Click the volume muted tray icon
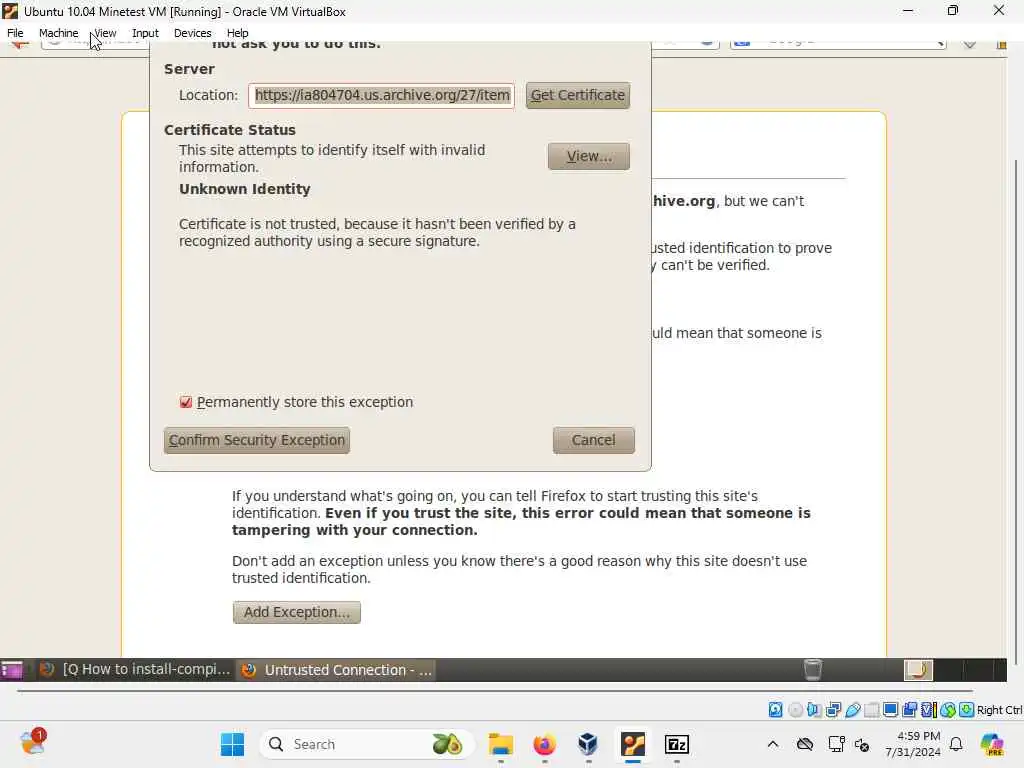 point(862,744)
